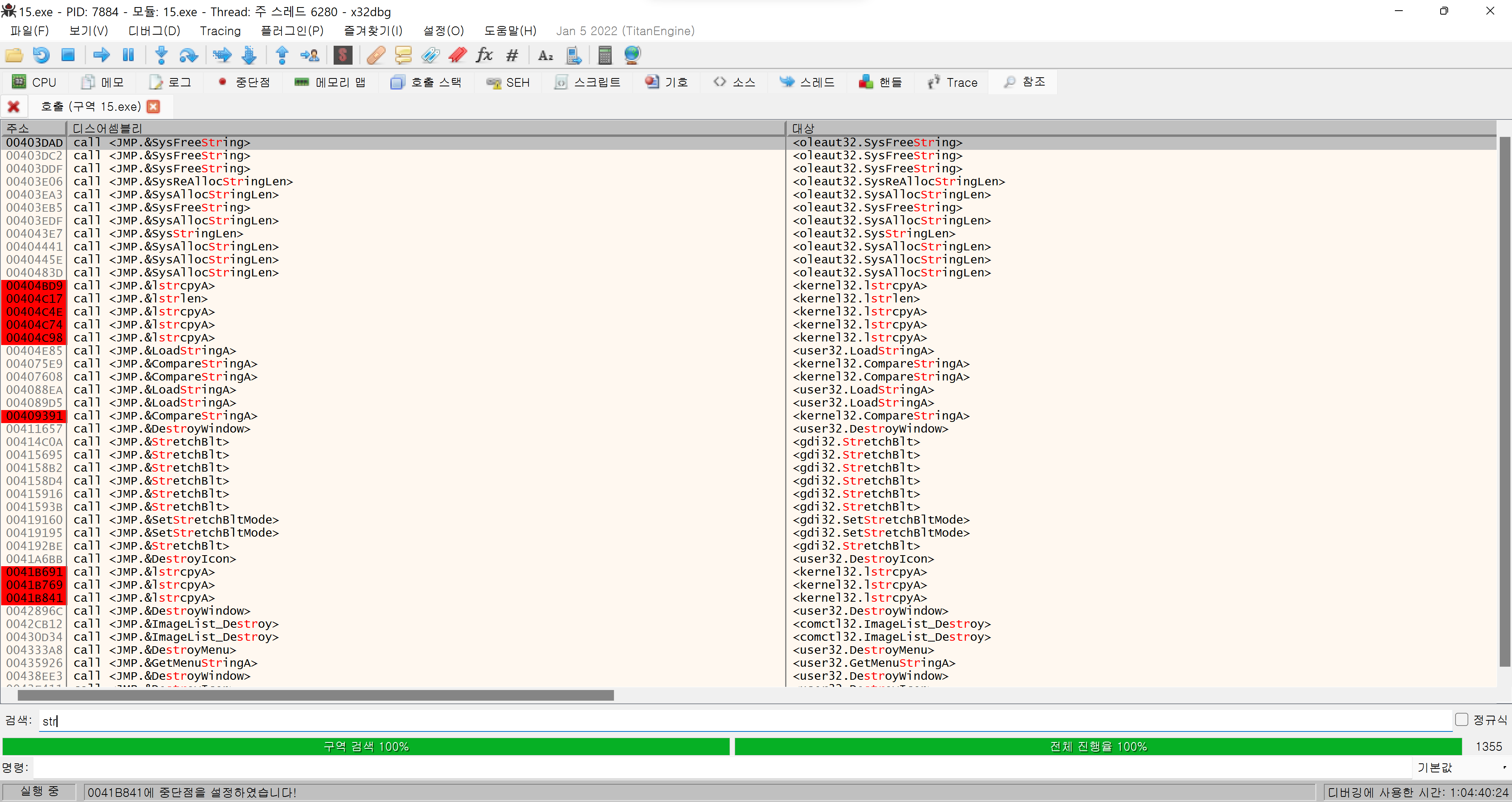Open the Comments icon
The image size is (1512, 802).
(x=403, y=55)
